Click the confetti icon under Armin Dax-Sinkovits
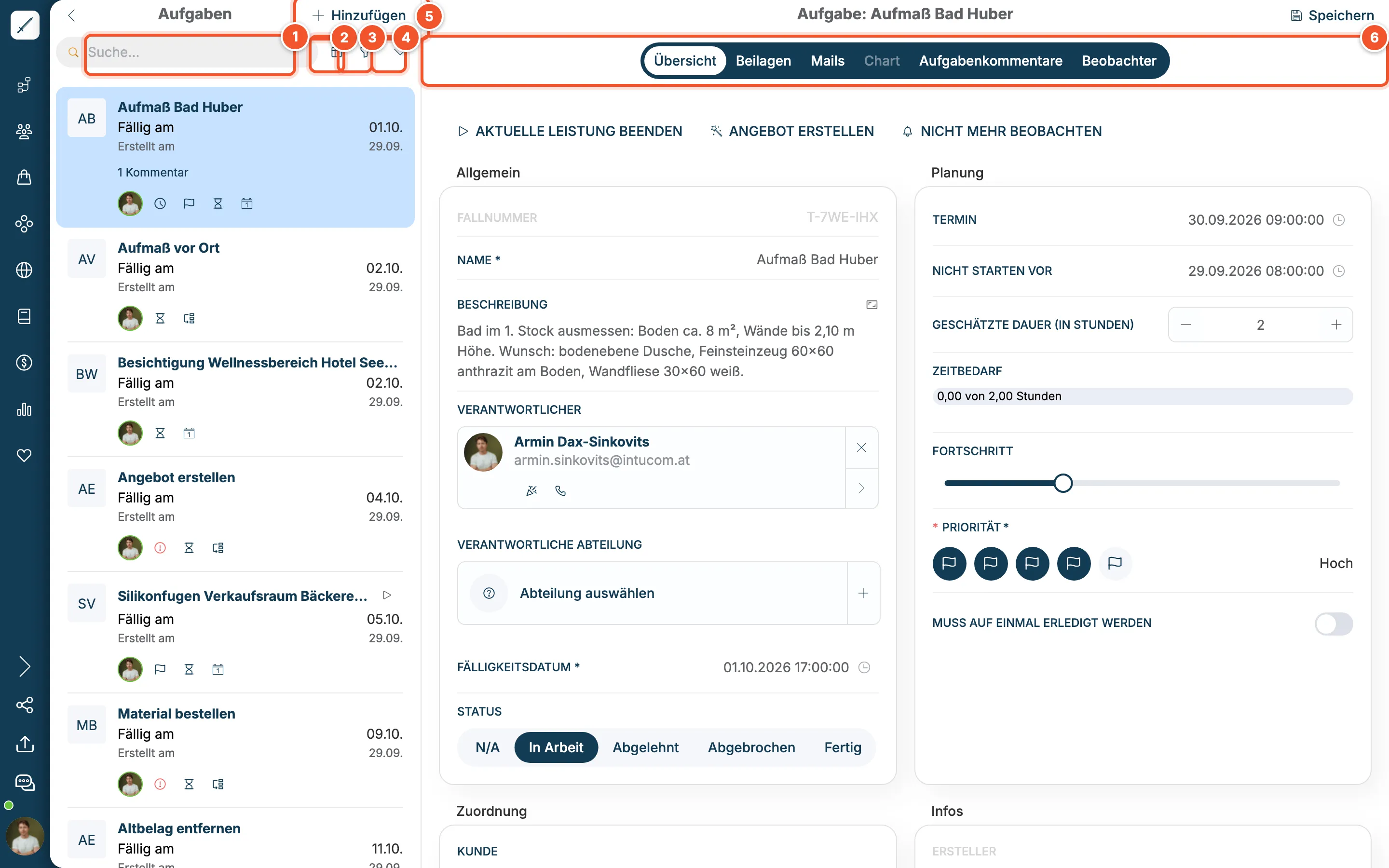The width and height of the screenshot is (1389, 868). coord(531,491)
